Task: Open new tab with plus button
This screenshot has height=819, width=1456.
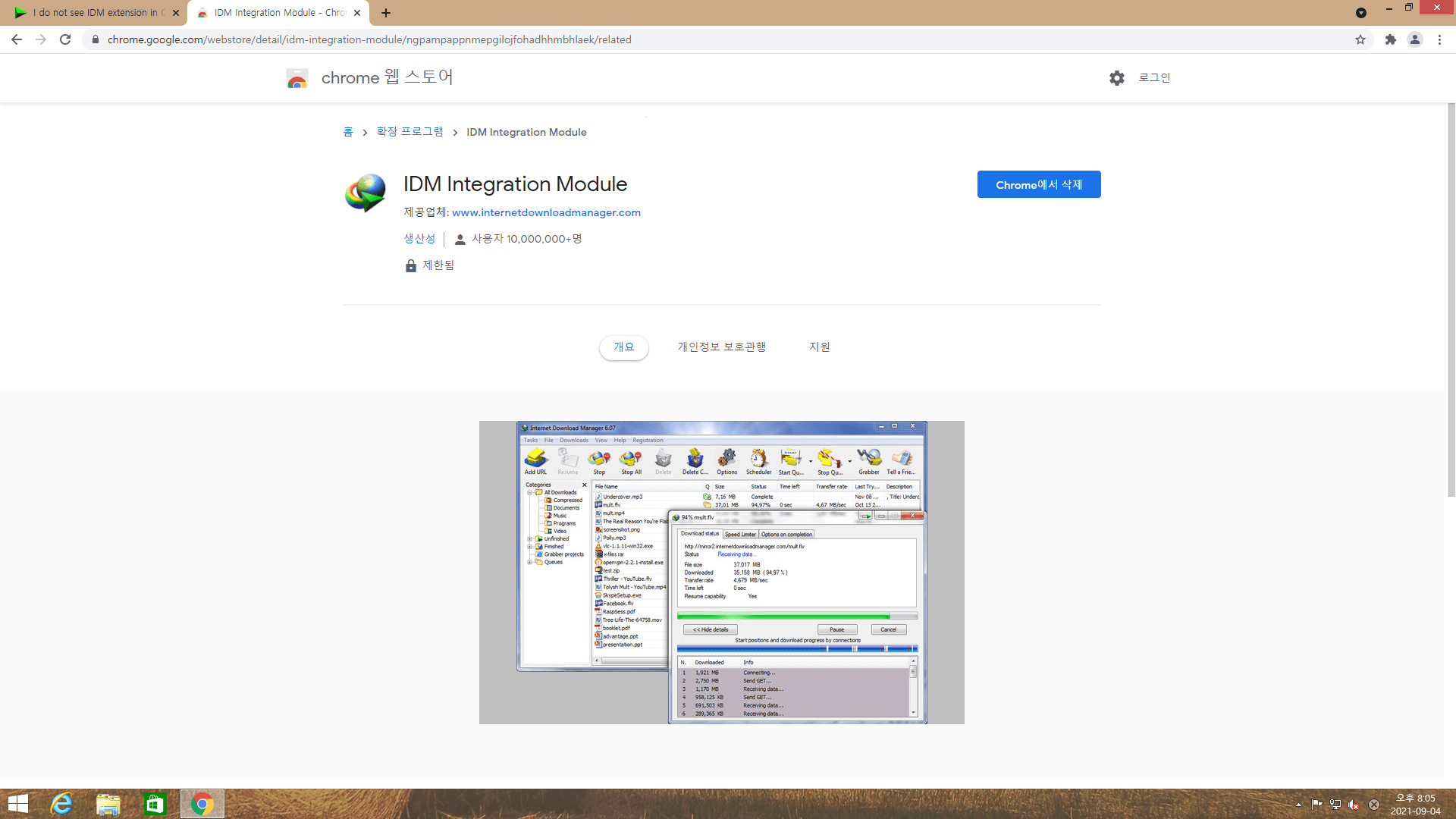Action: pyautogui.click(x=386, y=13)
